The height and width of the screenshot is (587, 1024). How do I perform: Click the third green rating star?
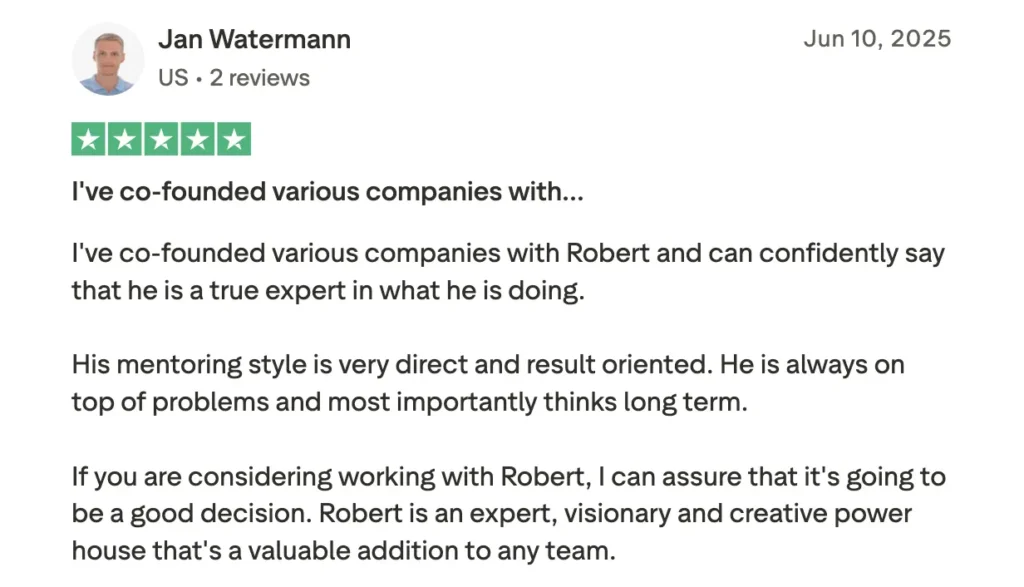(x=161, y=140)
